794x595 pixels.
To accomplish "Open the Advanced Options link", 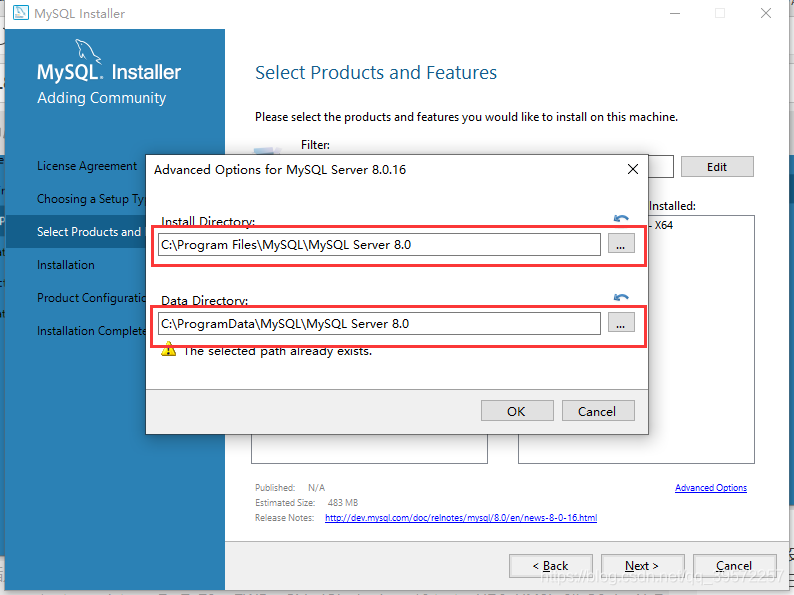I will pyautogui.click(x=710, y=488).
